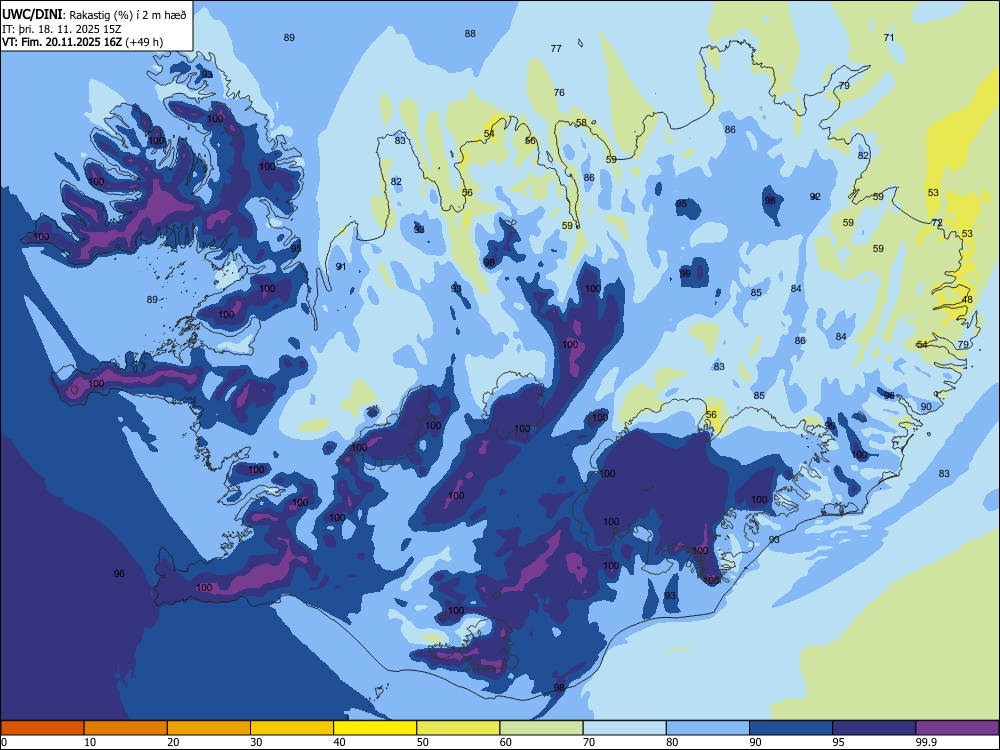1000x750 pixels.
Task: Click the legend tick label '70'
Action: click(589, 742)
